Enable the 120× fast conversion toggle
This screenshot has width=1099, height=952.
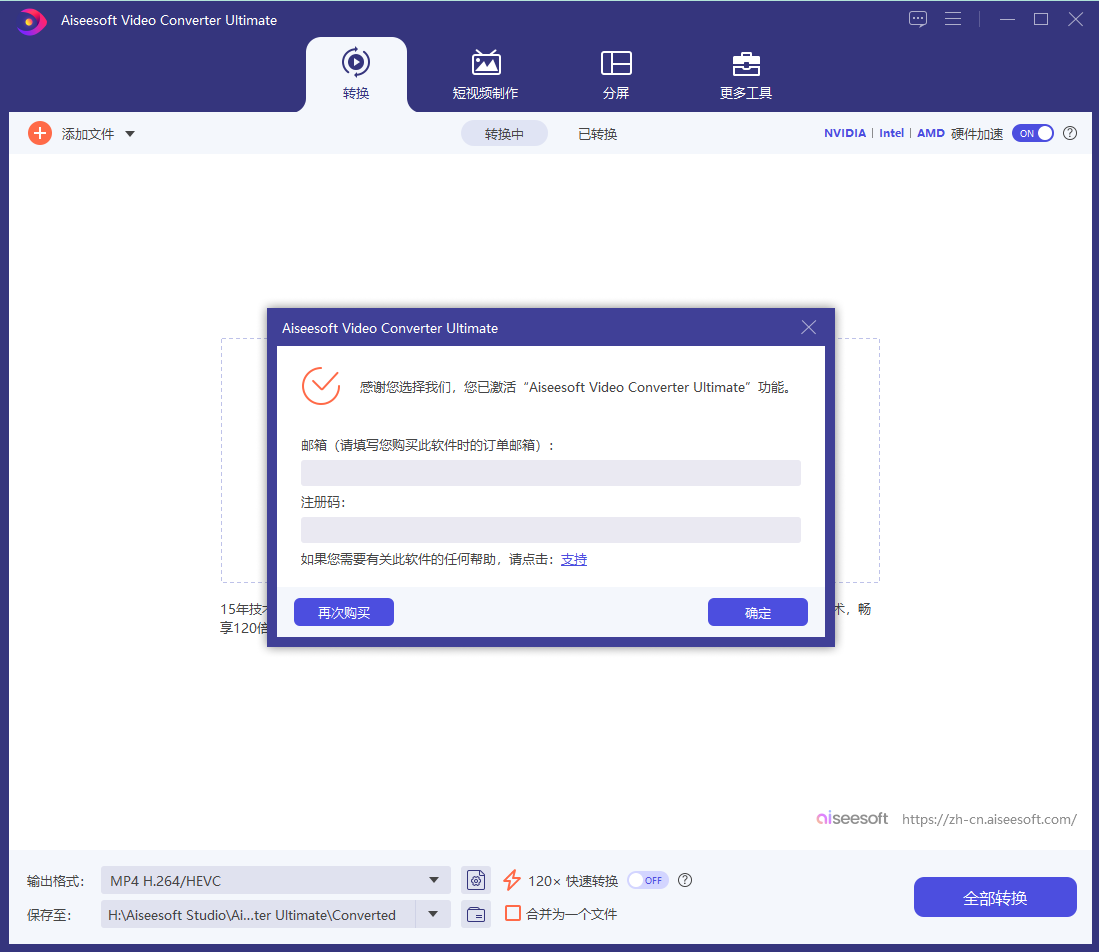pyautogui.click(x=648, y=880)
